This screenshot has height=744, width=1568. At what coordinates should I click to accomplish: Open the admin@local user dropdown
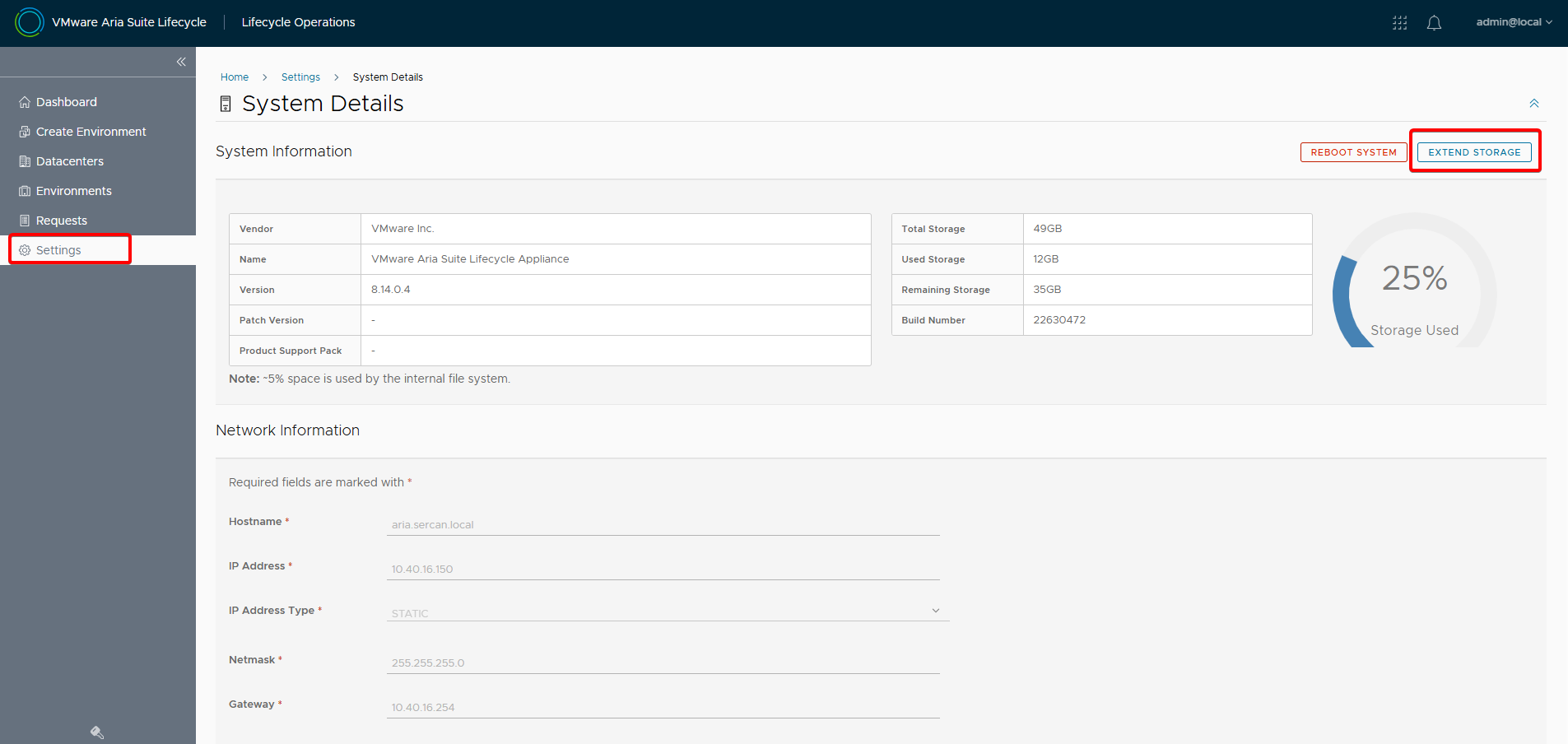(x=1514, y=22)
